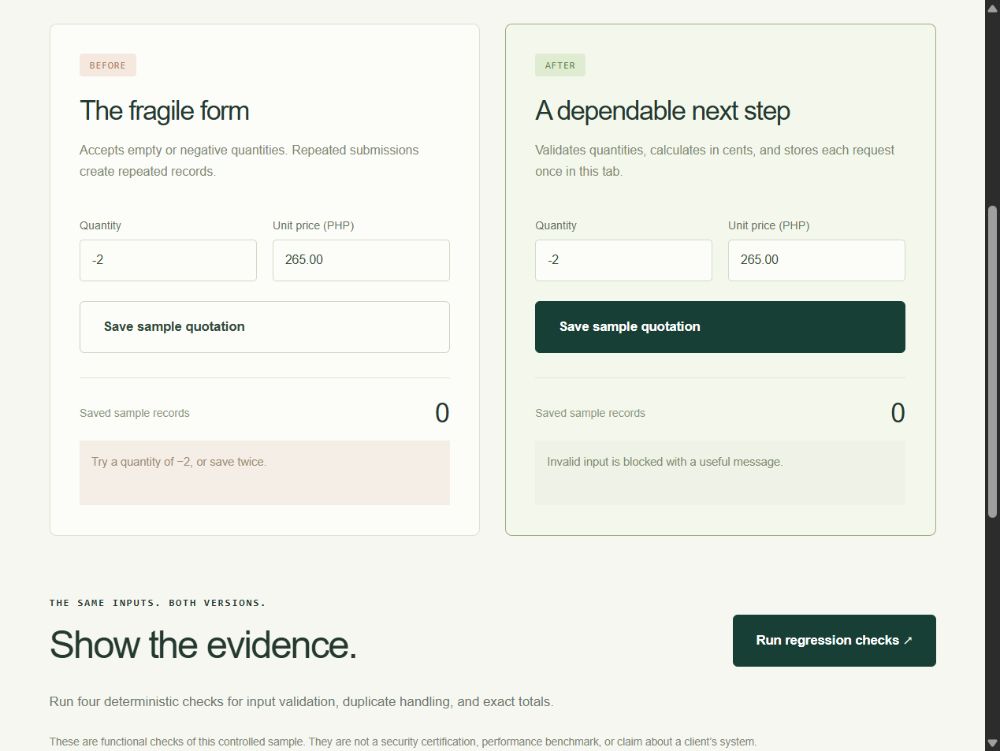Click the 'Saved sample records' label in Before card
1000x751 pixels.
coord(135,413)
